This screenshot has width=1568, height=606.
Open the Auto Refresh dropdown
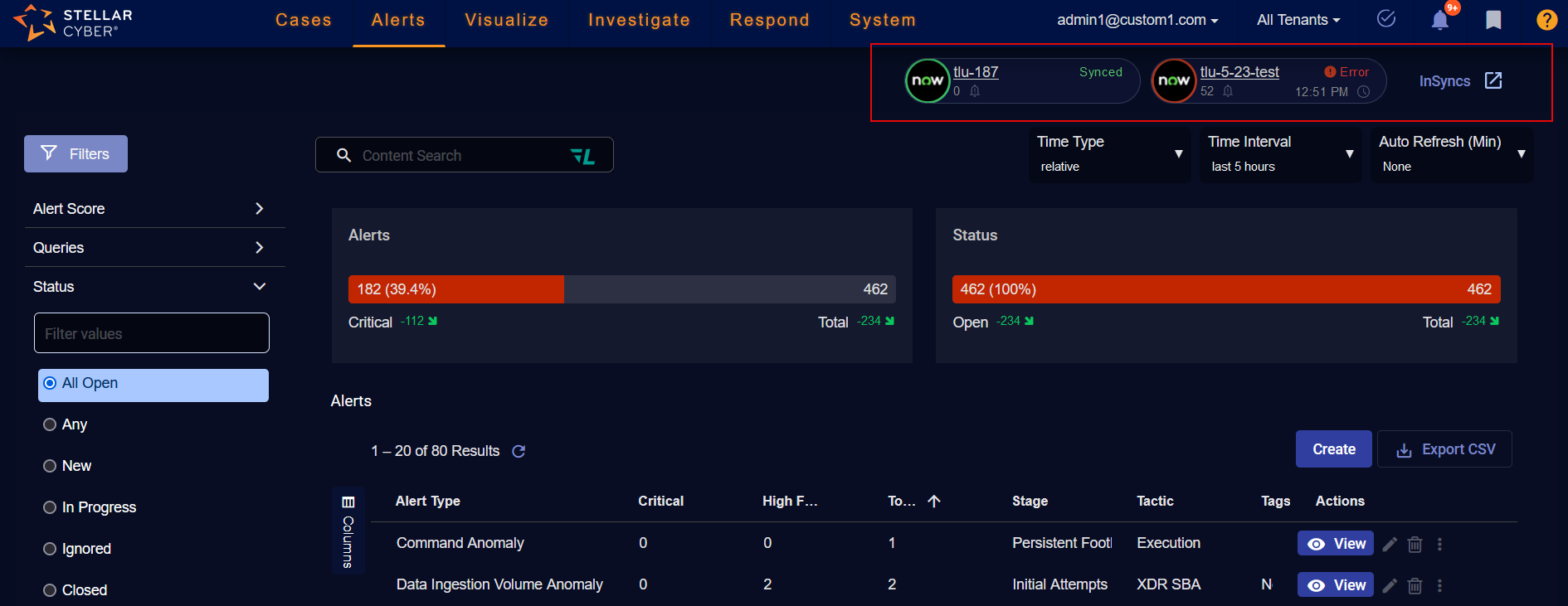click(1451, 154)
